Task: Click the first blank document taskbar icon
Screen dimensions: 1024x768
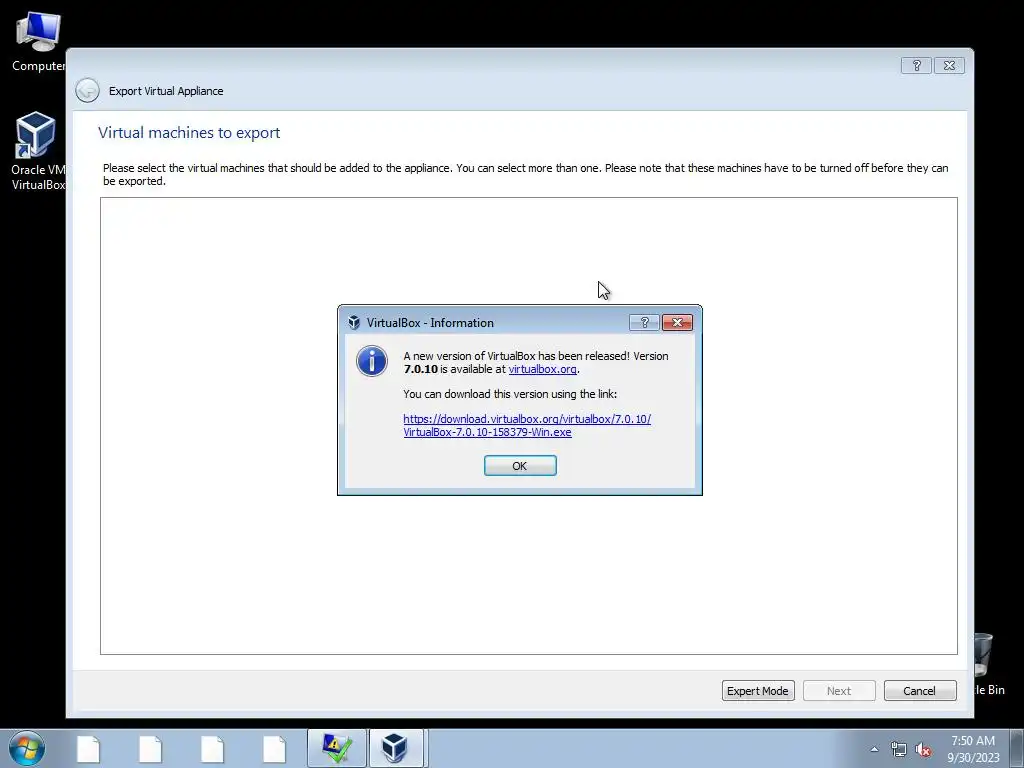Action: pyautogui.click(x=88, y=749)
